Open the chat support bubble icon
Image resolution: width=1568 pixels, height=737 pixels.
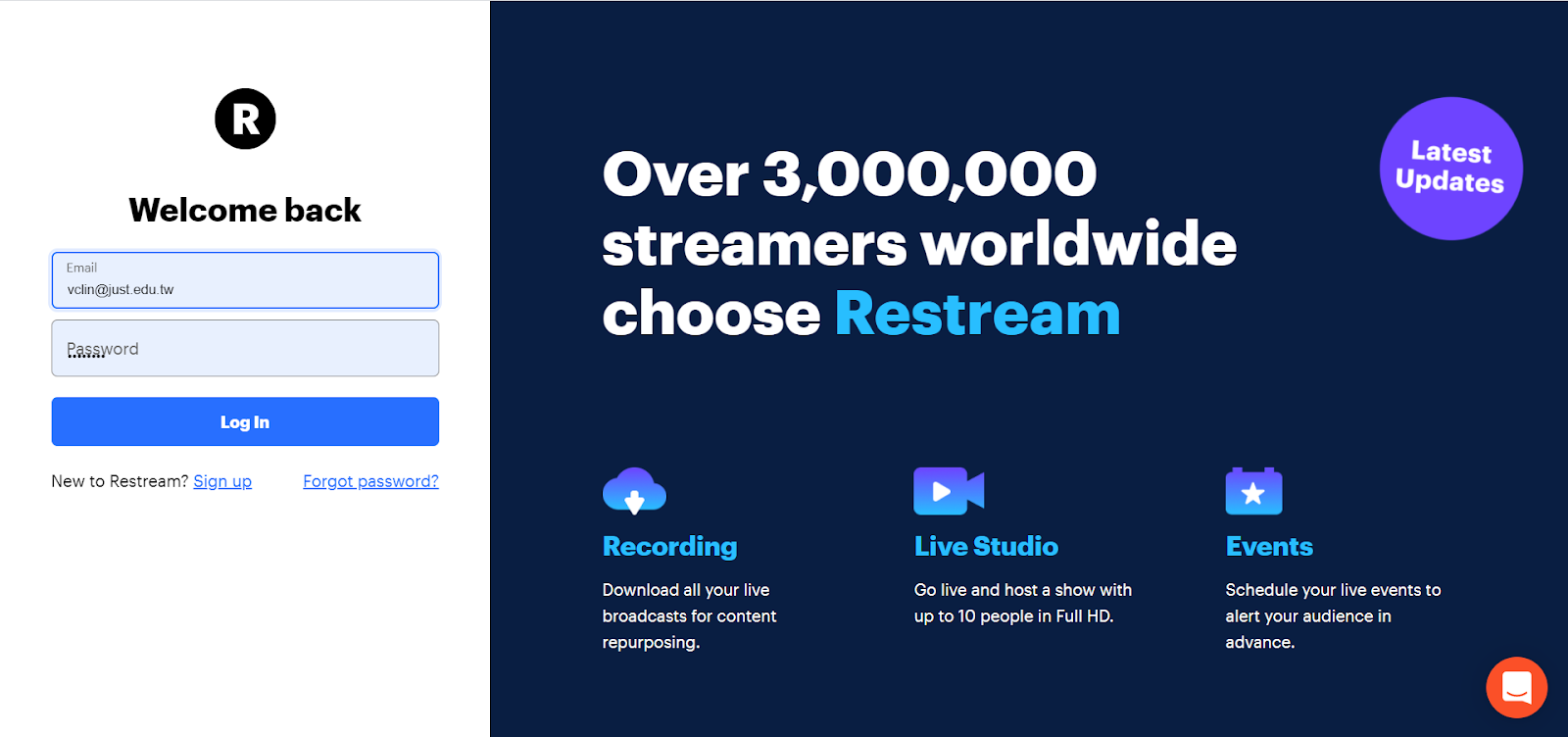[1516, 687]
